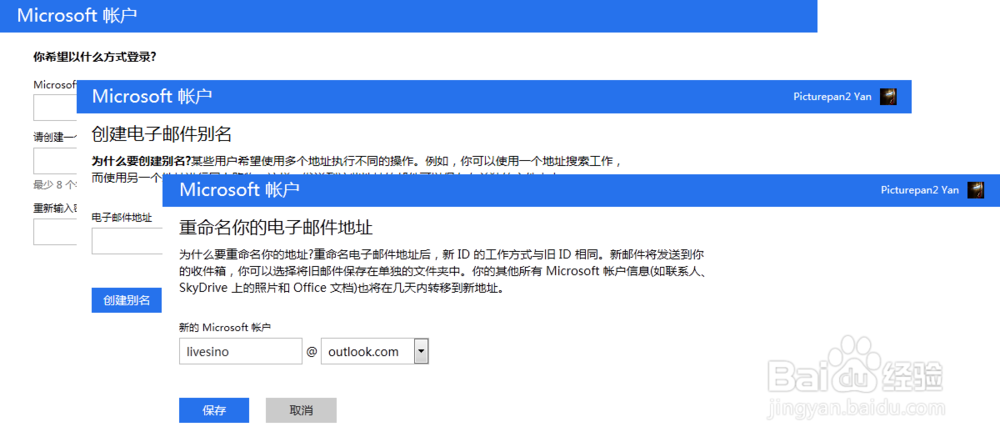Open the outlook.com domain dropdown arrow

click(421, 351)
